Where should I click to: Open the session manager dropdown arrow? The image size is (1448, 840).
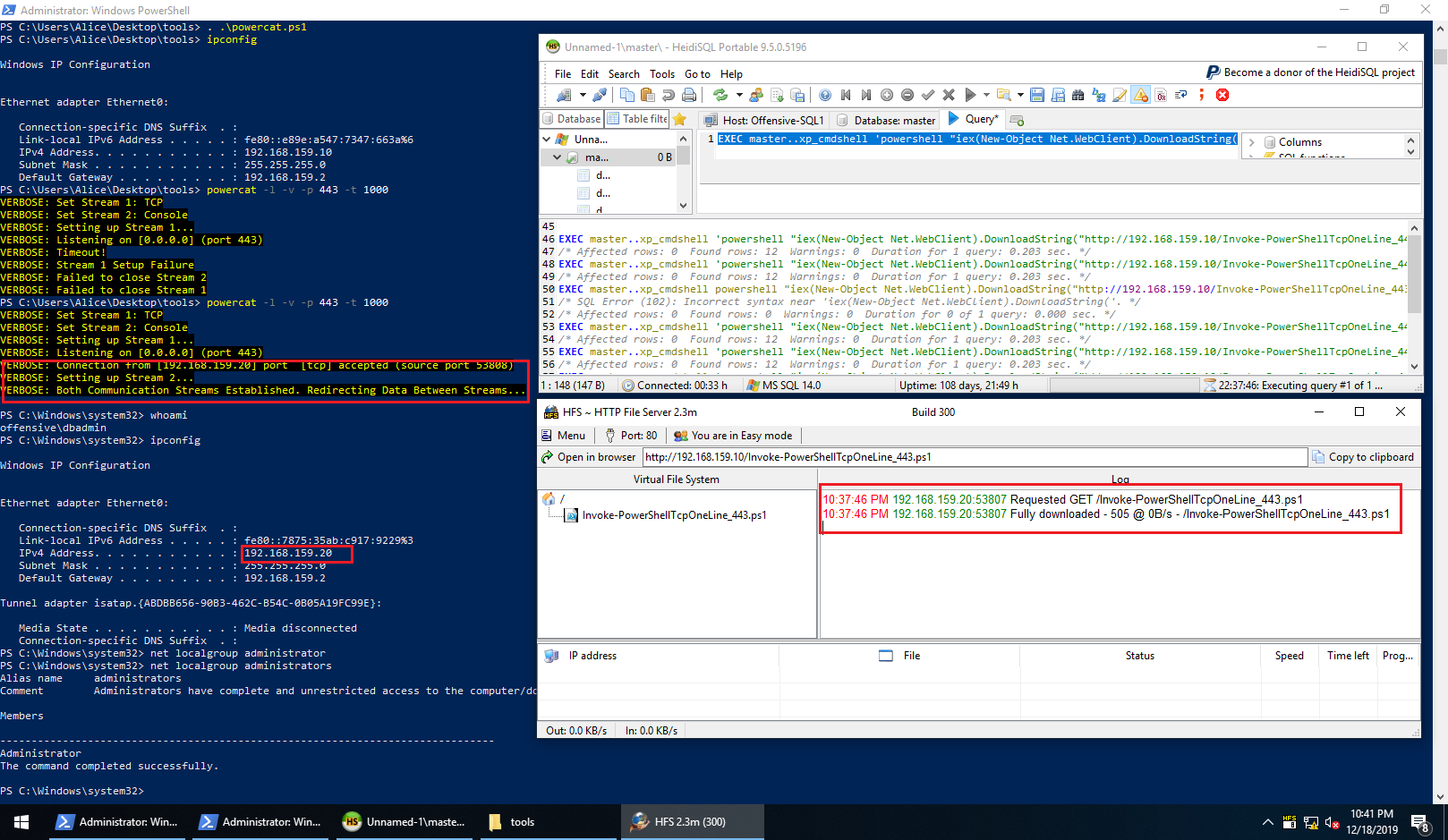(583, 95)
